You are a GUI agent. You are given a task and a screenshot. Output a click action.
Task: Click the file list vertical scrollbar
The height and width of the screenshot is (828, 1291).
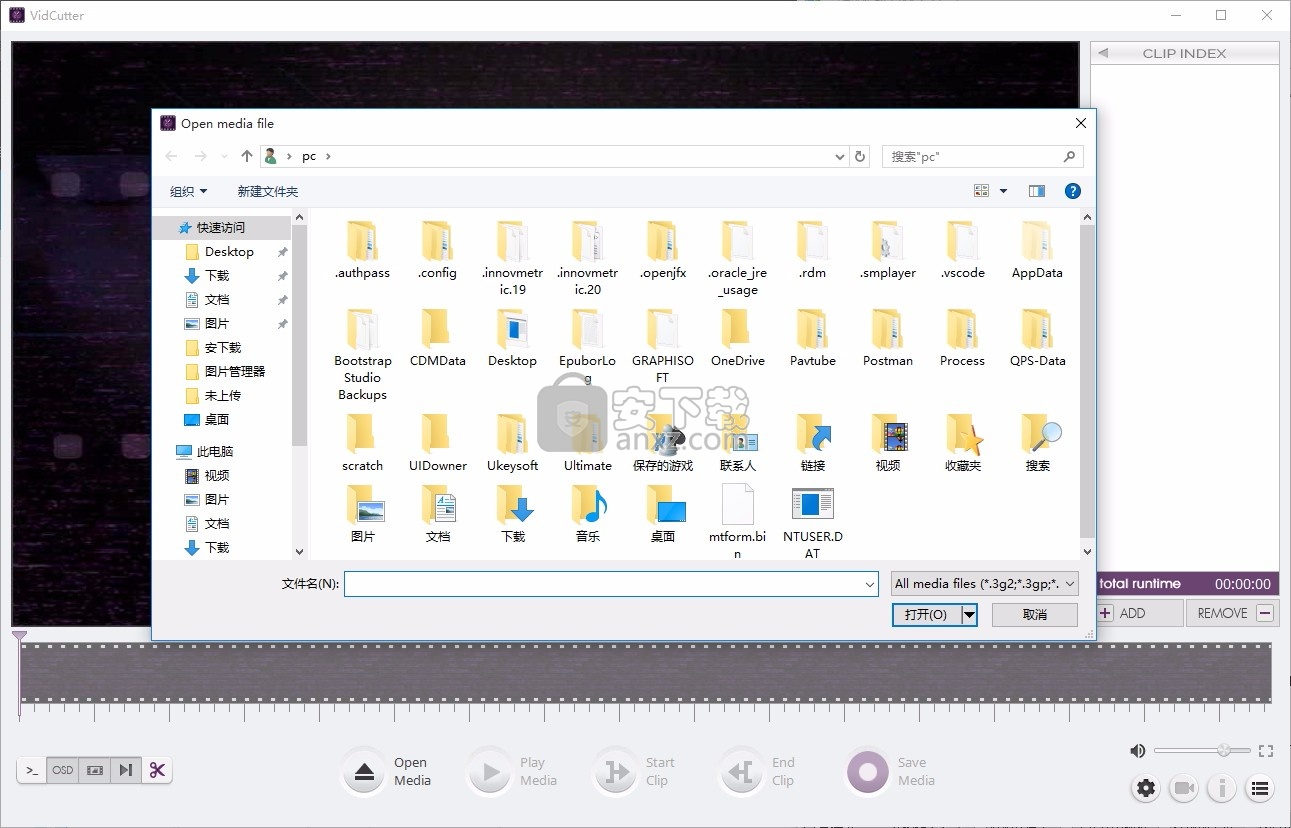(x=1088, y=384)
